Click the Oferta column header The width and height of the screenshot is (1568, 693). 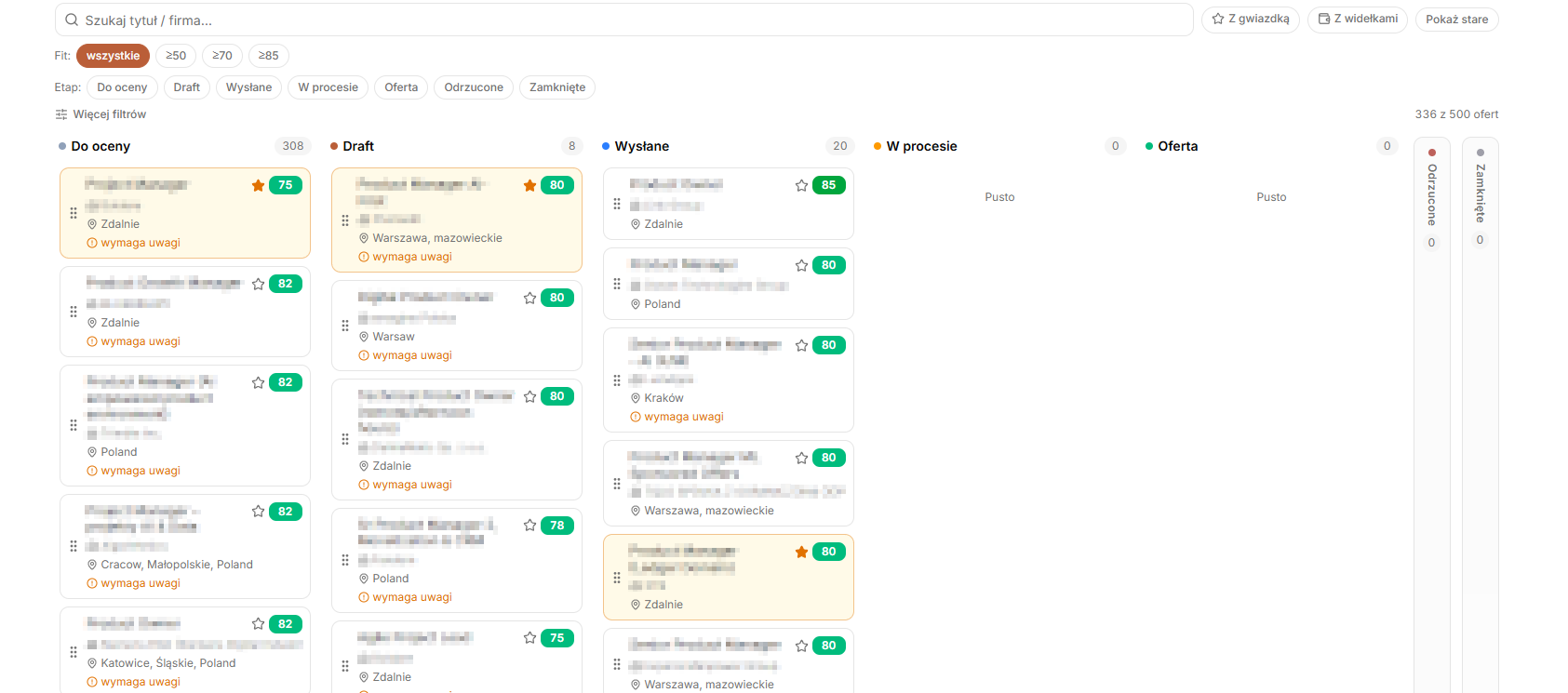pyautogui.click(x=1177, y=146)
